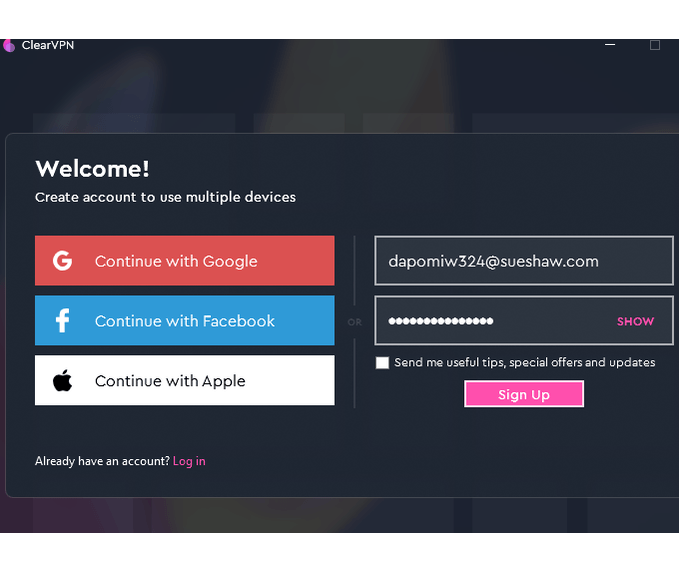Screen dimensions: 679x573
Task: Click the 'Already have an account?' text
Action: (102, 461)
